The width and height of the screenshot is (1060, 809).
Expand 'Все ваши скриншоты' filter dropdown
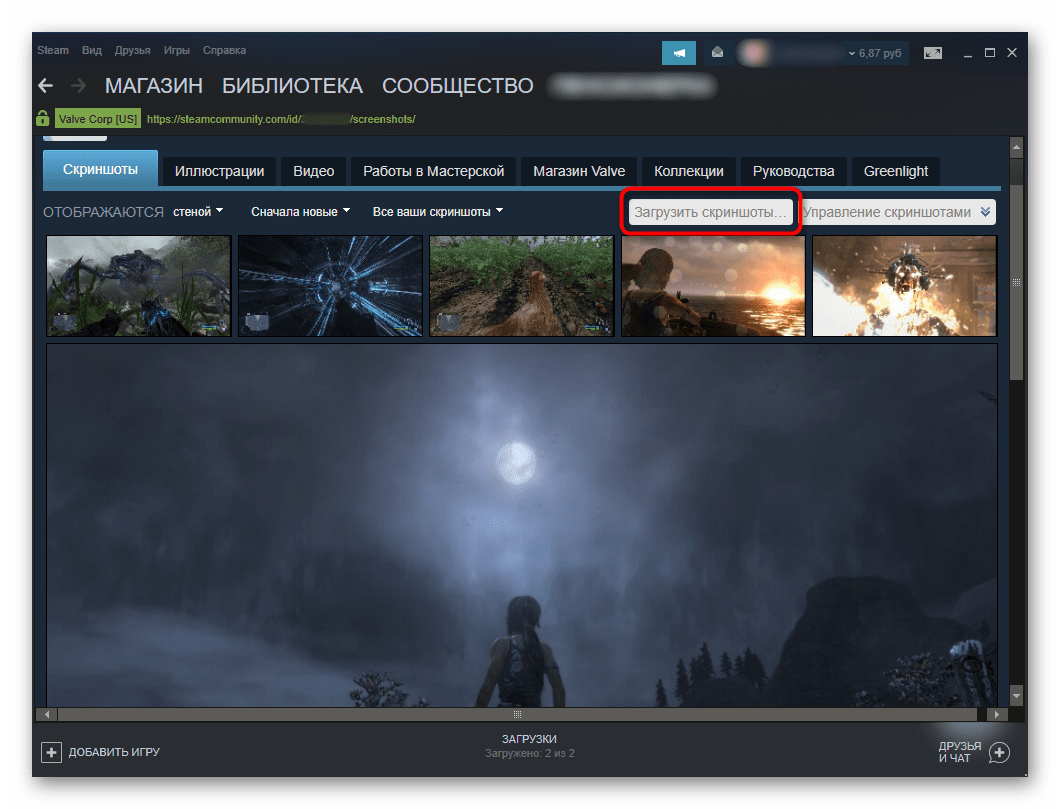click(437, 212)
